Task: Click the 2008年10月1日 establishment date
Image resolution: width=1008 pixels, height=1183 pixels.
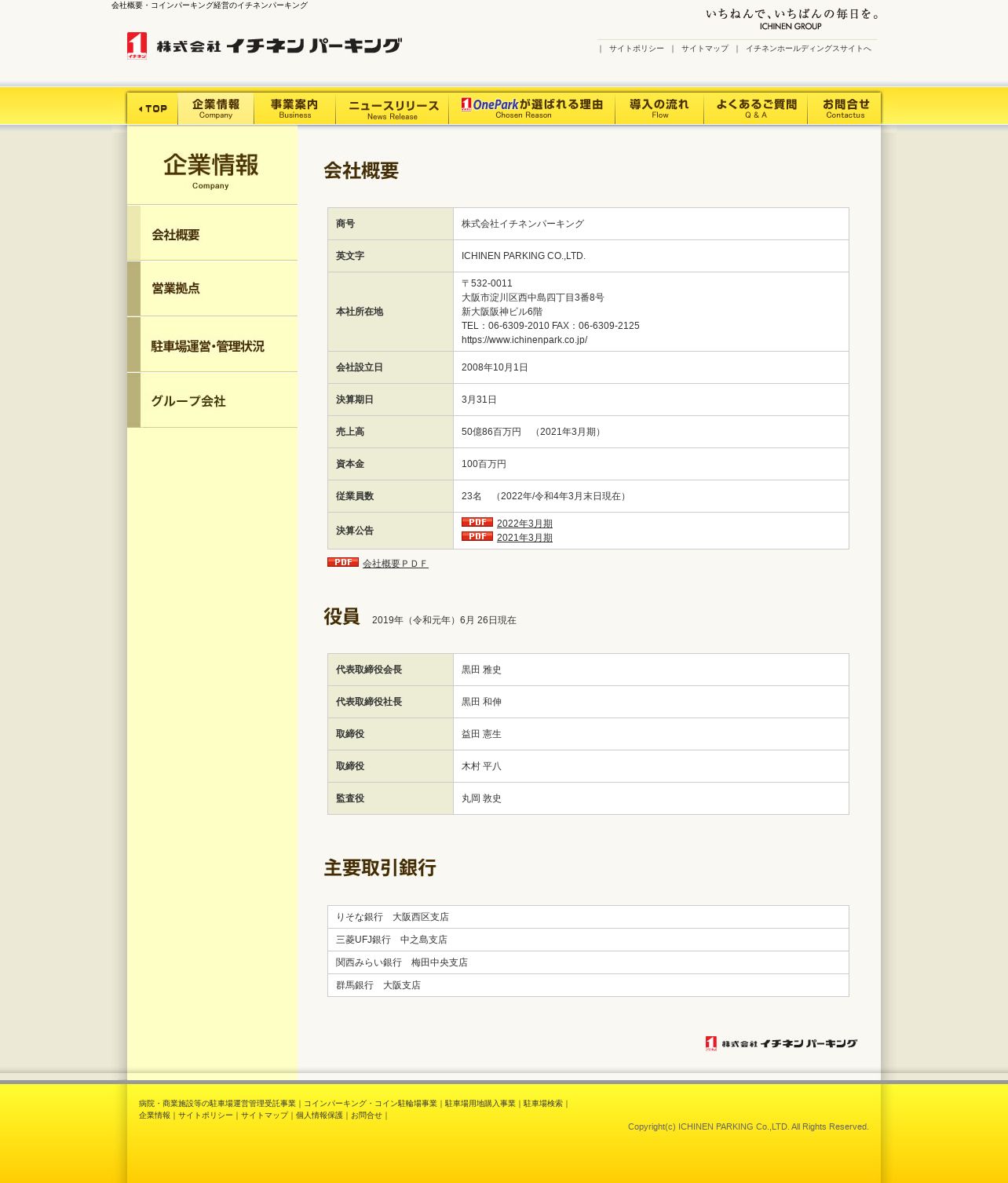Action: pos(495,367)
